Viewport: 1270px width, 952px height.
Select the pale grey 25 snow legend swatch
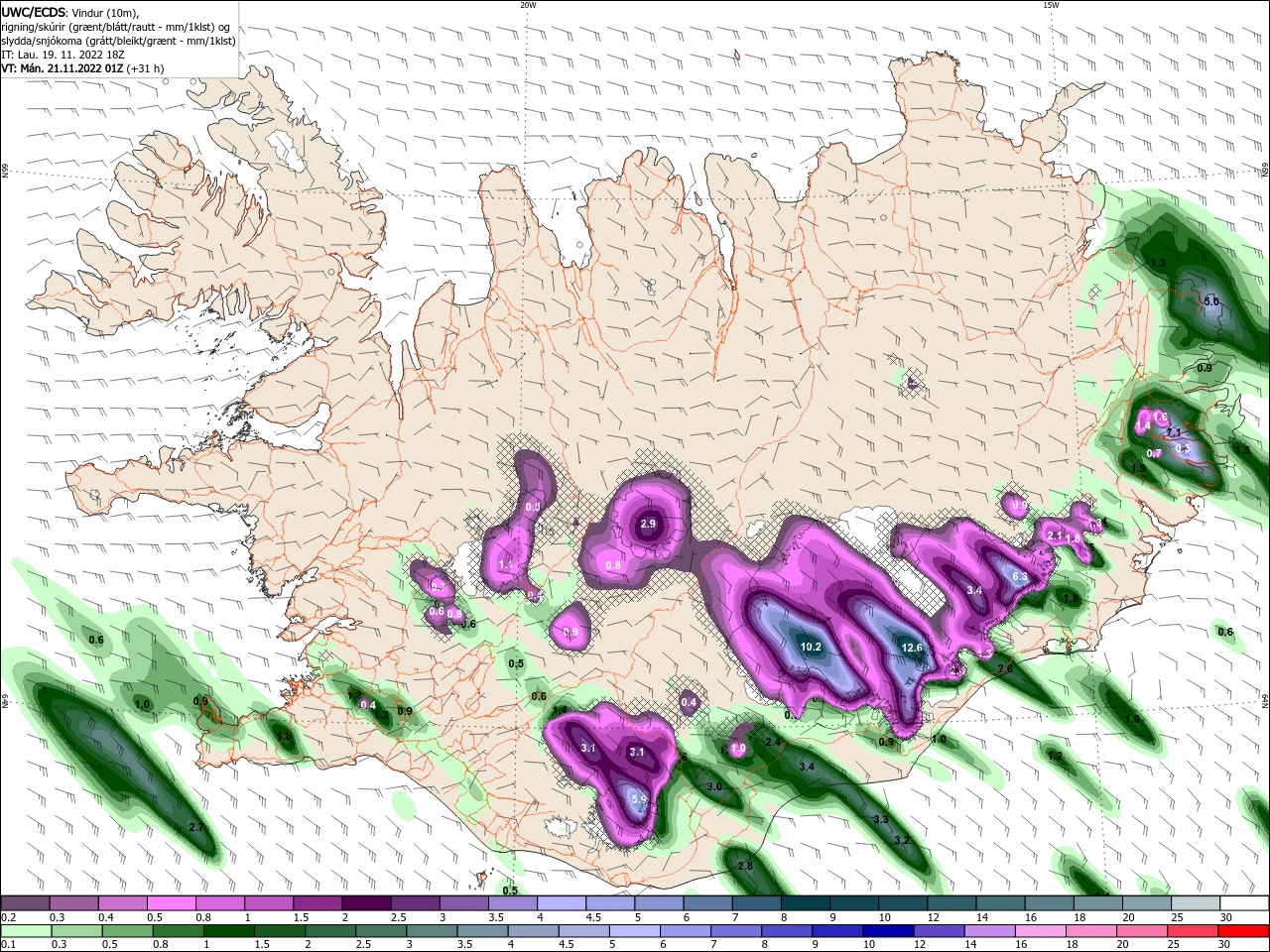click(1195, 903)
